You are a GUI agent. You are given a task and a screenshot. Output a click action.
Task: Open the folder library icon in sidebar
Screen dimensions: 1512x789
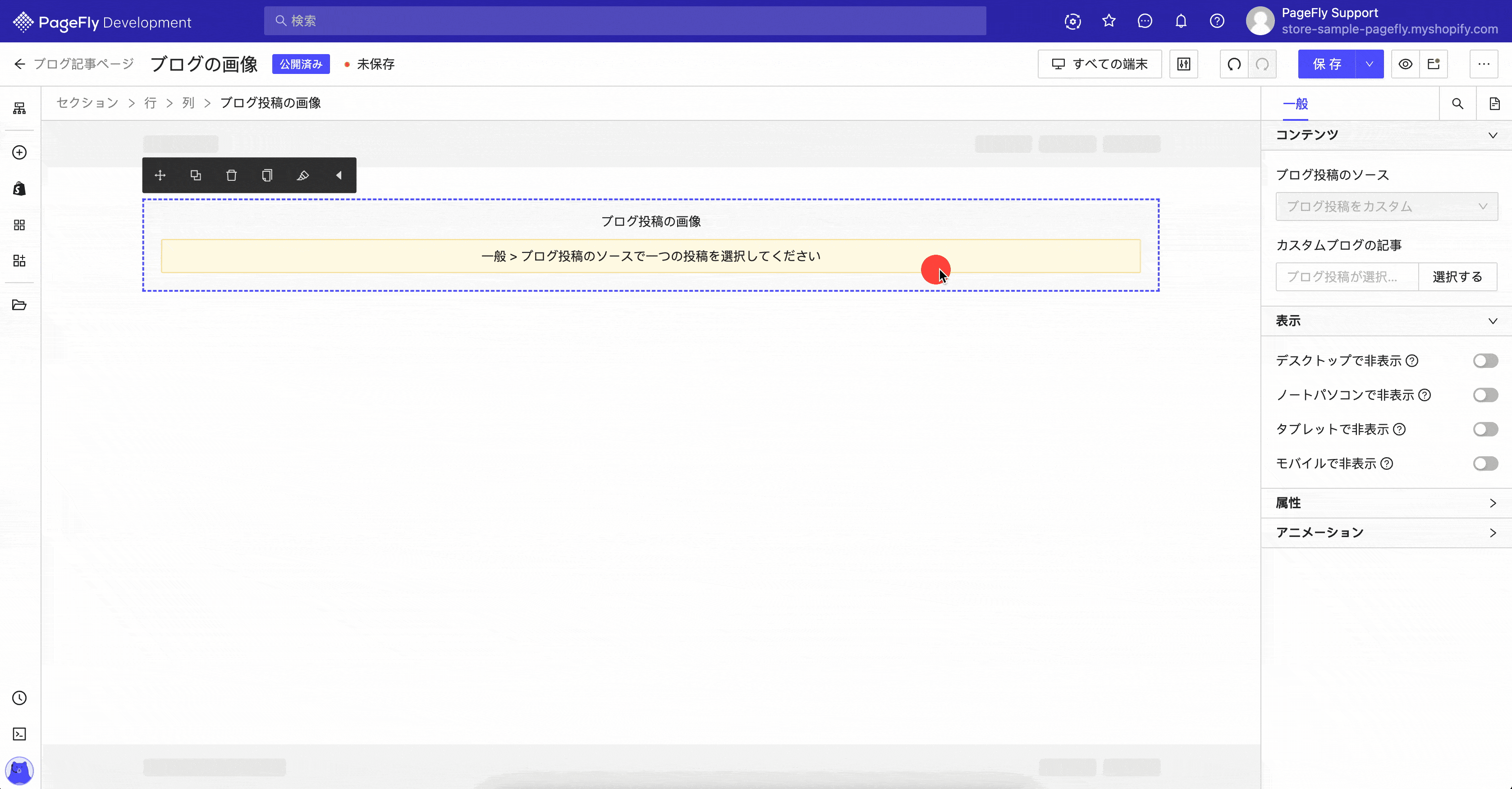tap(19, 305)
